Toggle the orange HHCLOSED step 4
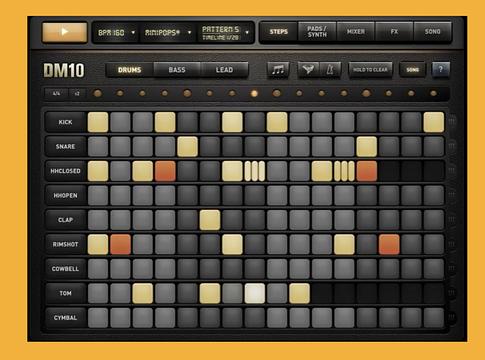 165,171
